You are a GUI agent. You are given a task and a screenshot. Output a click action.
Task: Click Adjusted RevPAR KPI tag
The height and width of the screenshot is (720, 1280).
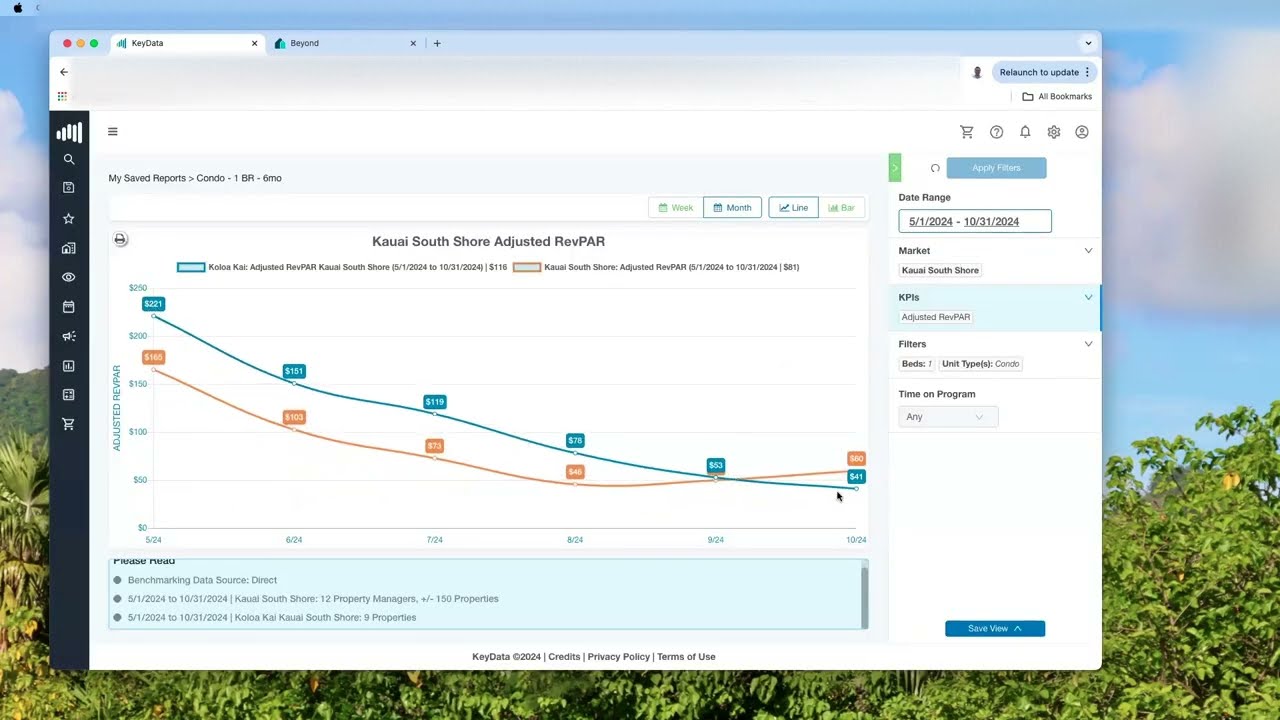(936, 317)
